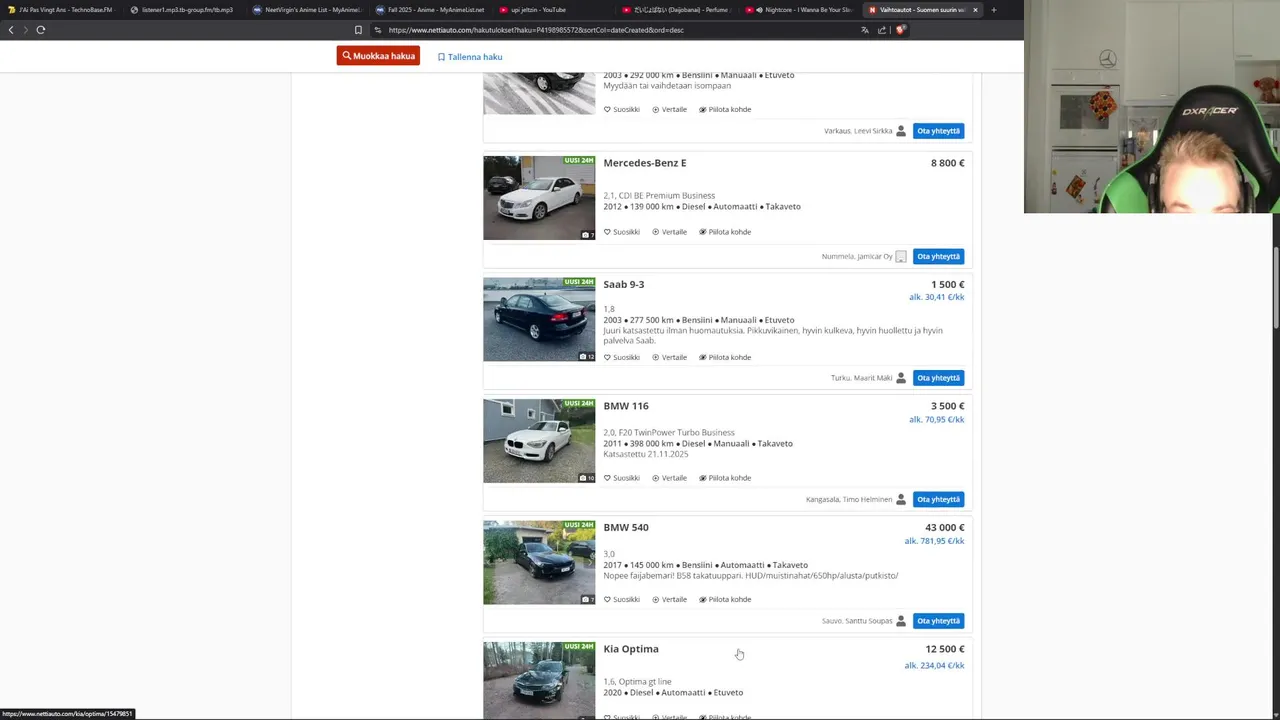Image resolution: width=1280 pixels, height=720 pixels.
Task: Click photo count icon on BMW 116 image
Action: coord(587,478)
